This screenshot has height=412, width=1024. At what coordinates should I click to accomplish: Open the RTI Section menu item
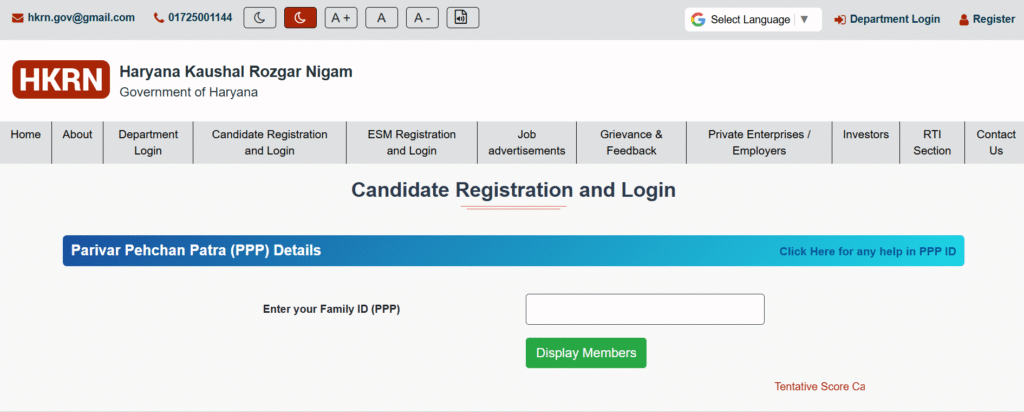932,142
